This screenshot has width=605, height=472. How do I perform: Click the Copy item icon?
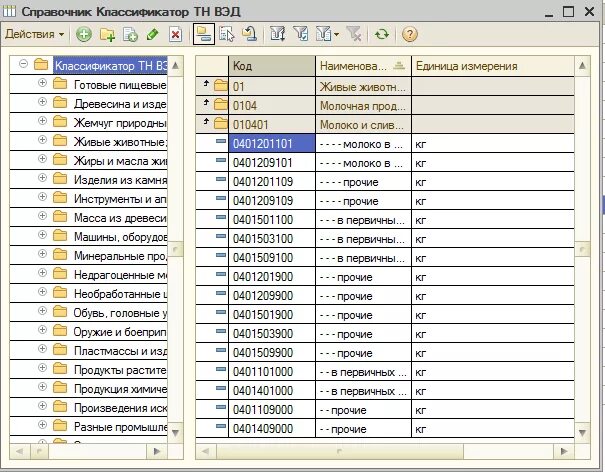pos(130,35)
